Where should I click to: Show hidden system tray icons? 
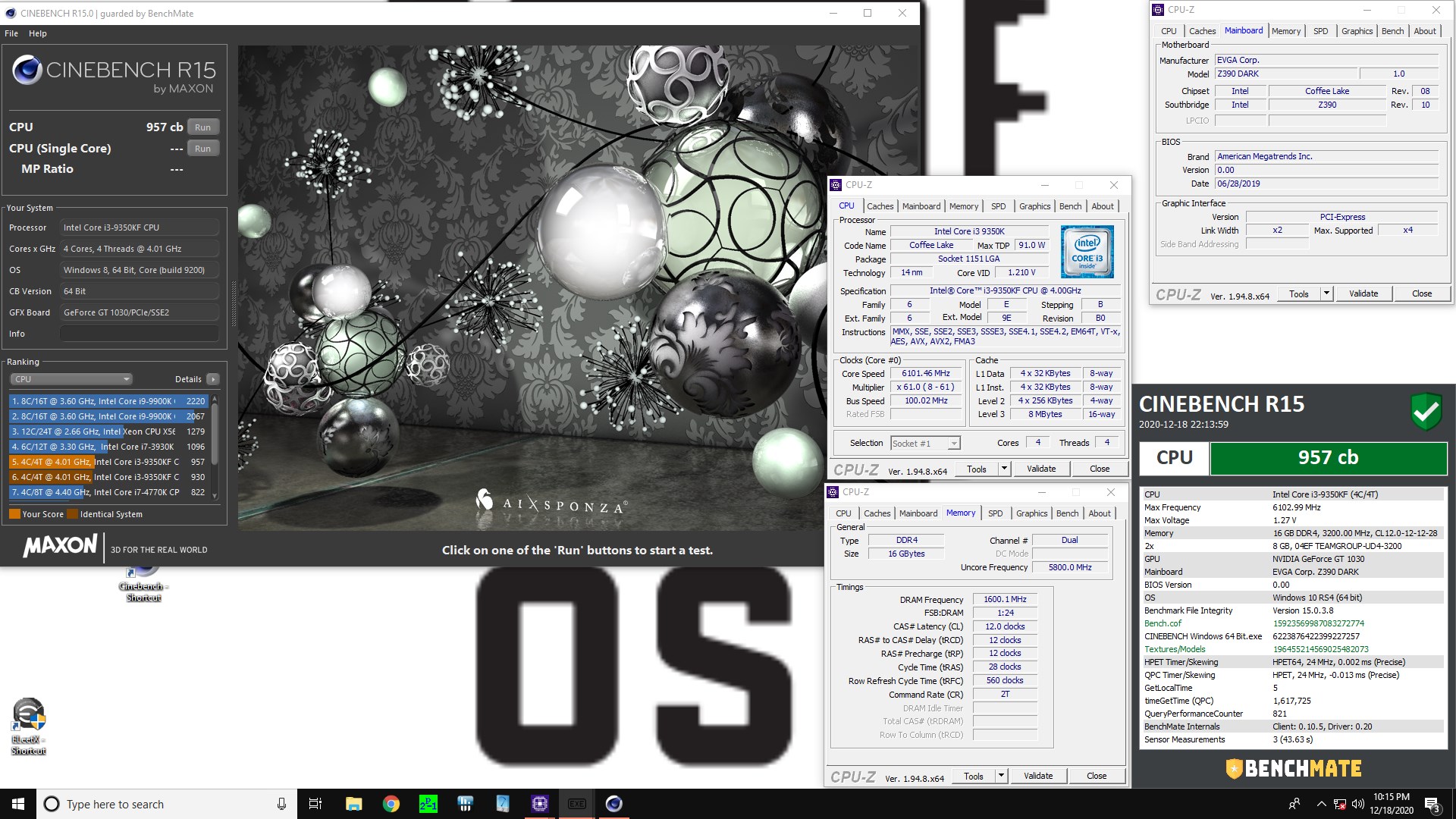[x=1321, y=804]
